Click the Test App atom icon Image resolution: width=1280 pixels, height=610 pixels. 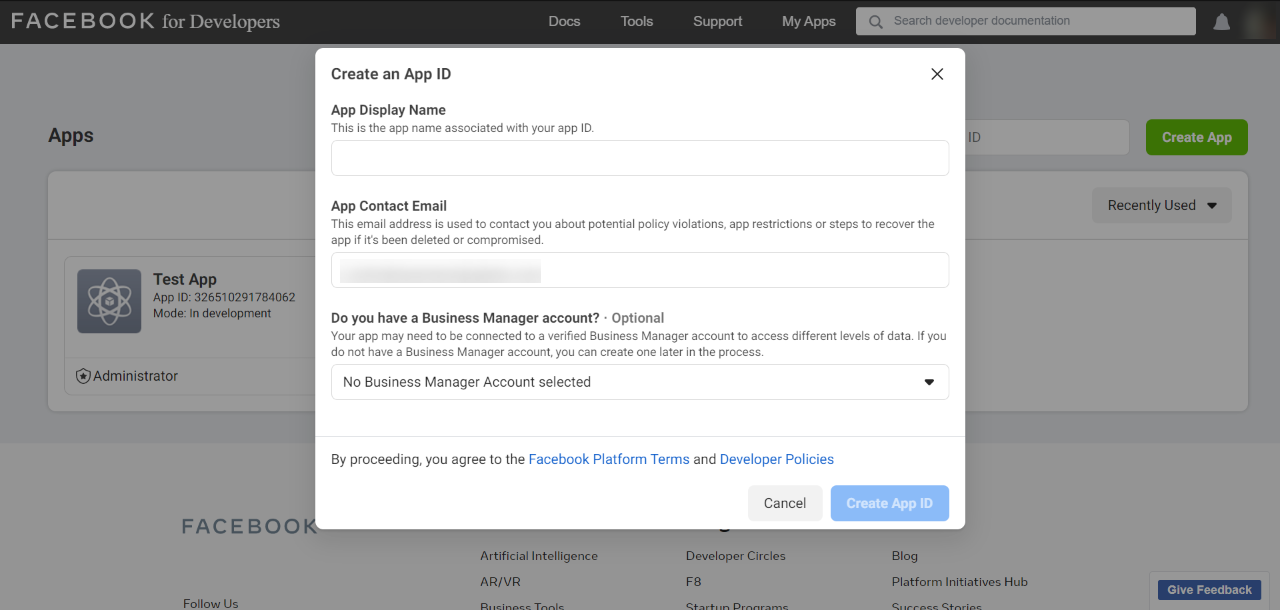point(109,301)
